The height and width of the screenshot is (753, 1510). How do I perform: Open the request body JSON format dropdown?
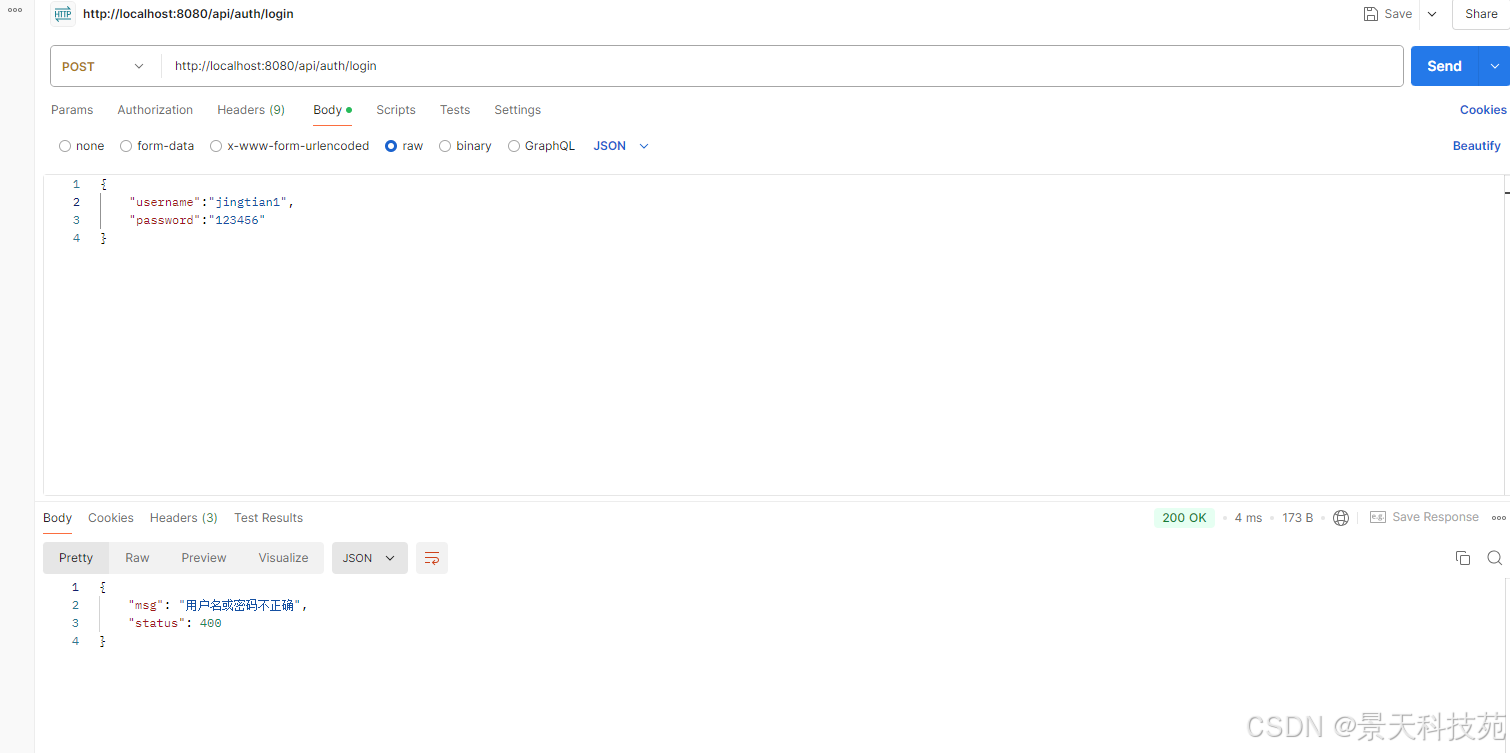coord(621,146)
